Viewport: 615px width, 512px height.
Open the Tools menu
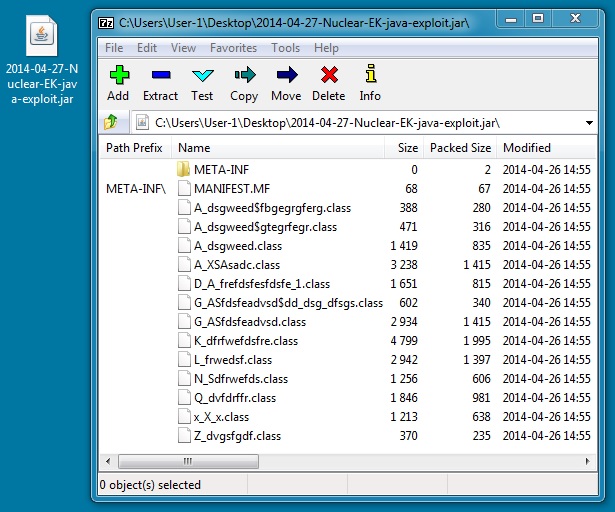[x=285, y=48]
